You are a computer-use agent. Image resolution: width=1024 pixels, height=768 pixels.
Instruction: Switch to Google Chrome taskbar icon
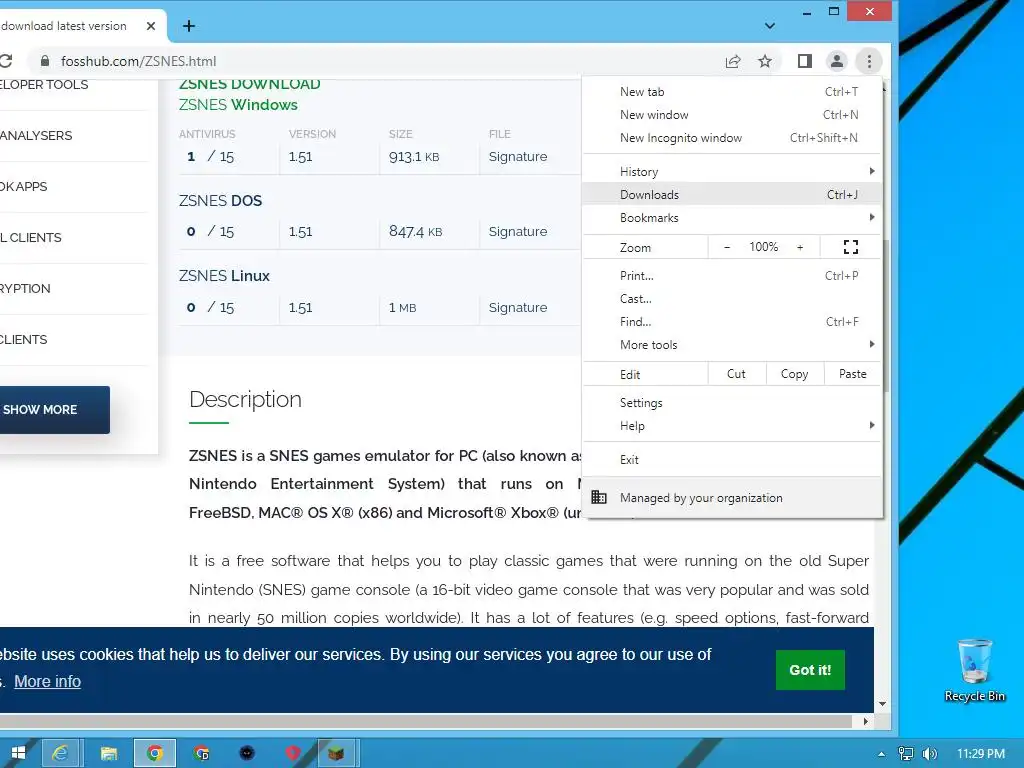tap(155, 753)
